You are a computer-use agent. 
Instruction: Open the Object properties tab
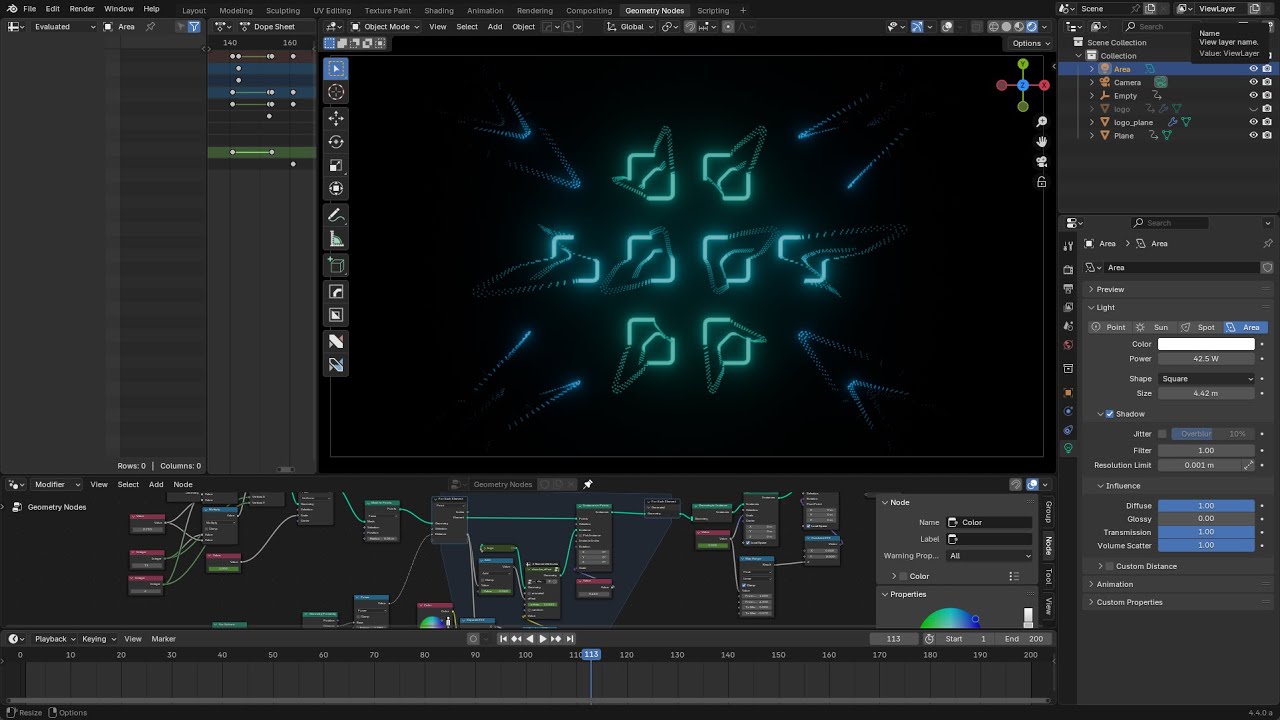pyautogui.click(x=1068, y=392)
